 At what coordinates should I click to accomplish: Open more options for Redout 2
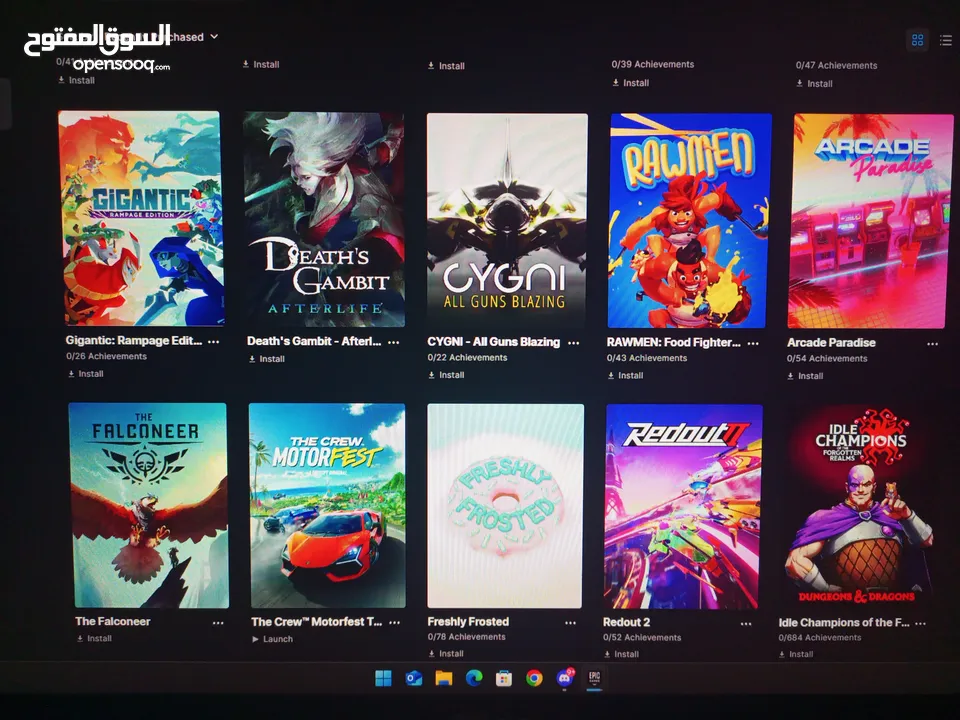click(746, 624)
